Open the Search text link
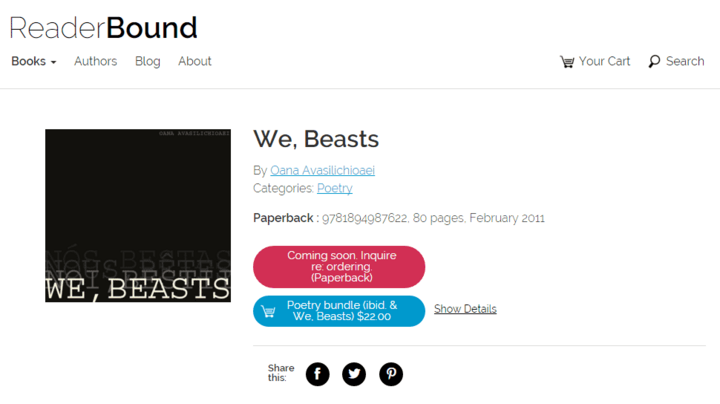The height and width of the screenshot is (404, 720). point(685,62)
